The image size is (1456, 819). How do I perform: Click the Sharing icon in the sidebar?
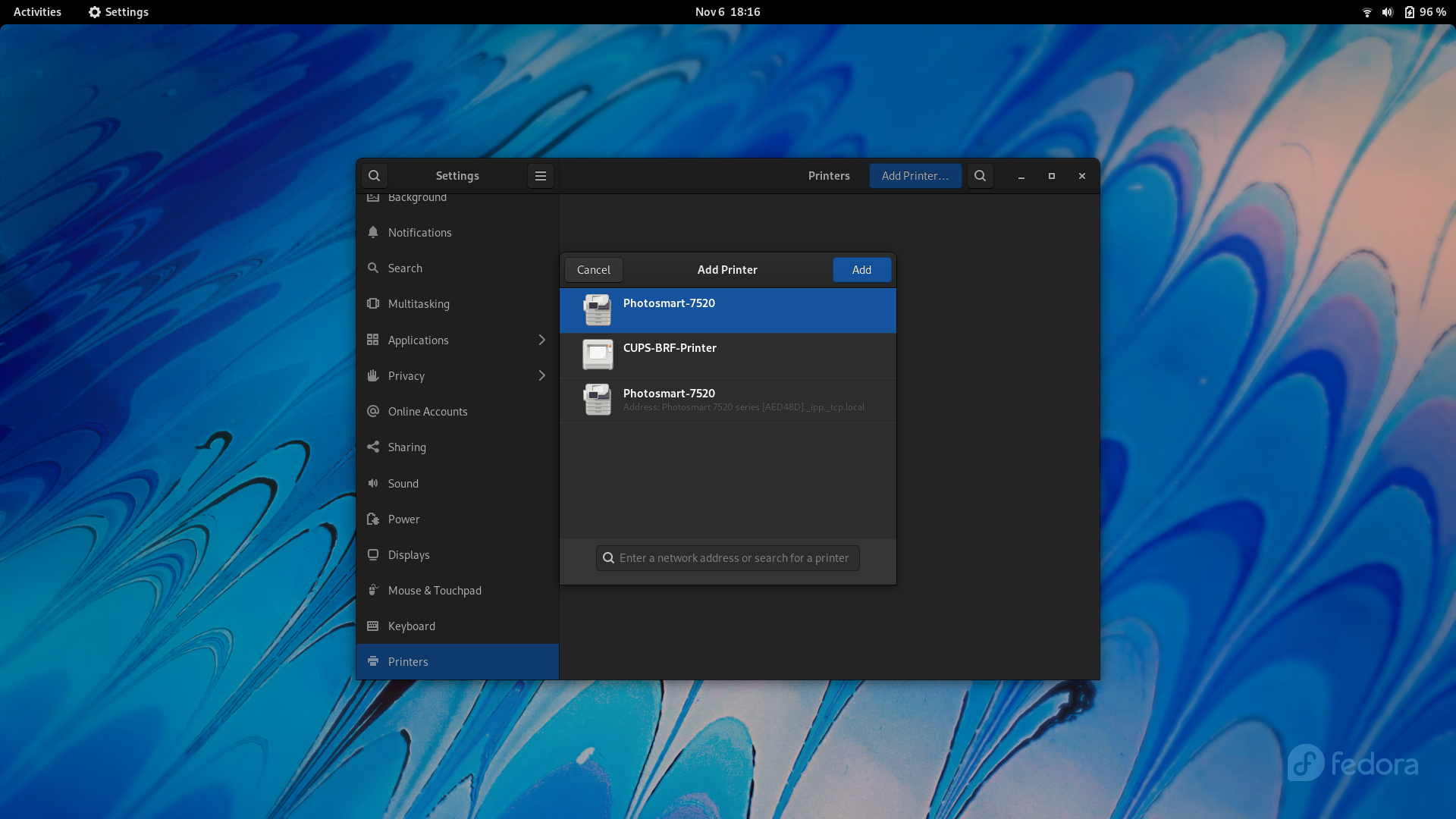(373, 447)
